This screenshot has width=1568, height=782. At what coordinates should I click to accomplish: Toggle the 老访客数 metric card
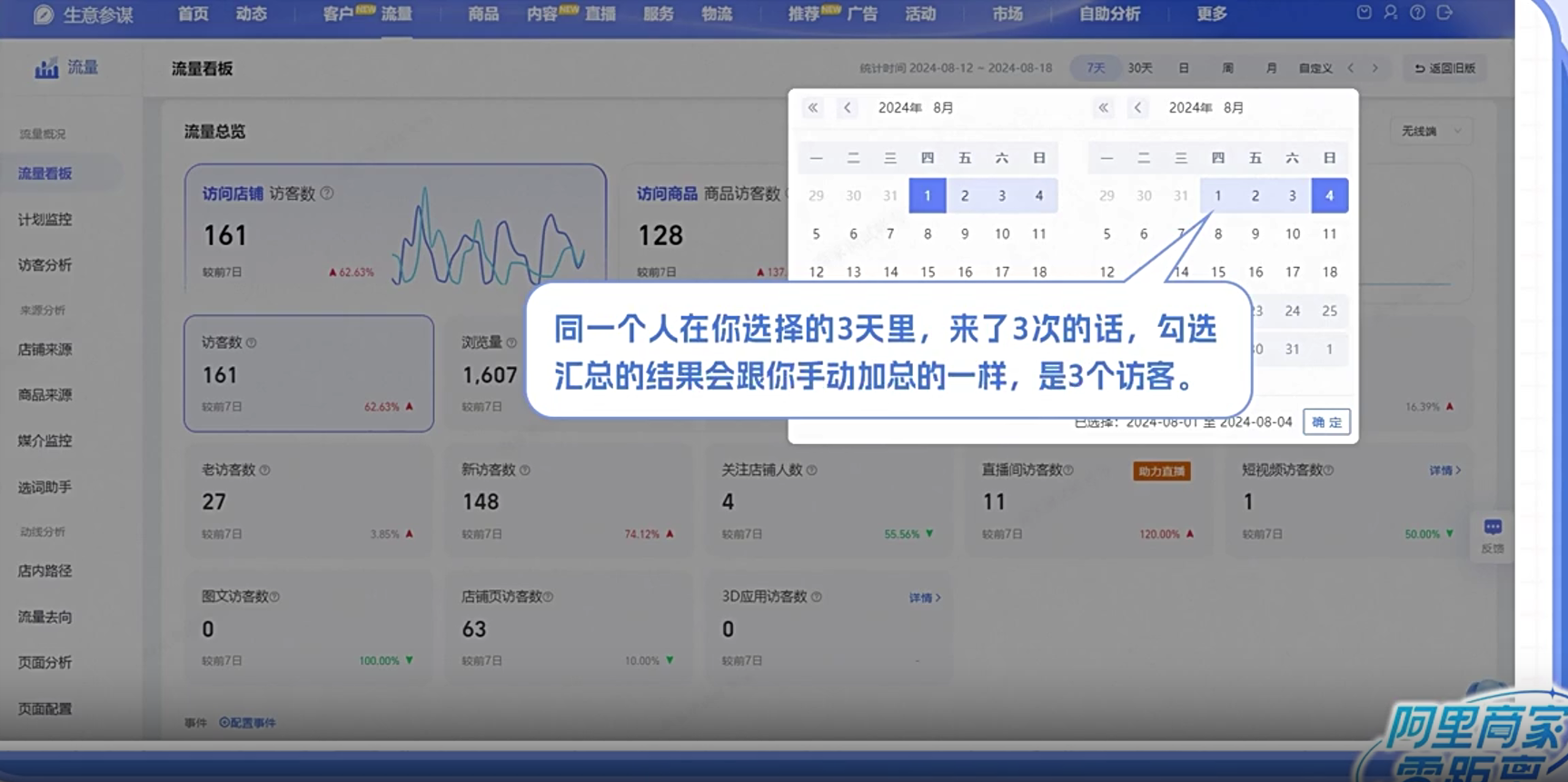(309, 500)
